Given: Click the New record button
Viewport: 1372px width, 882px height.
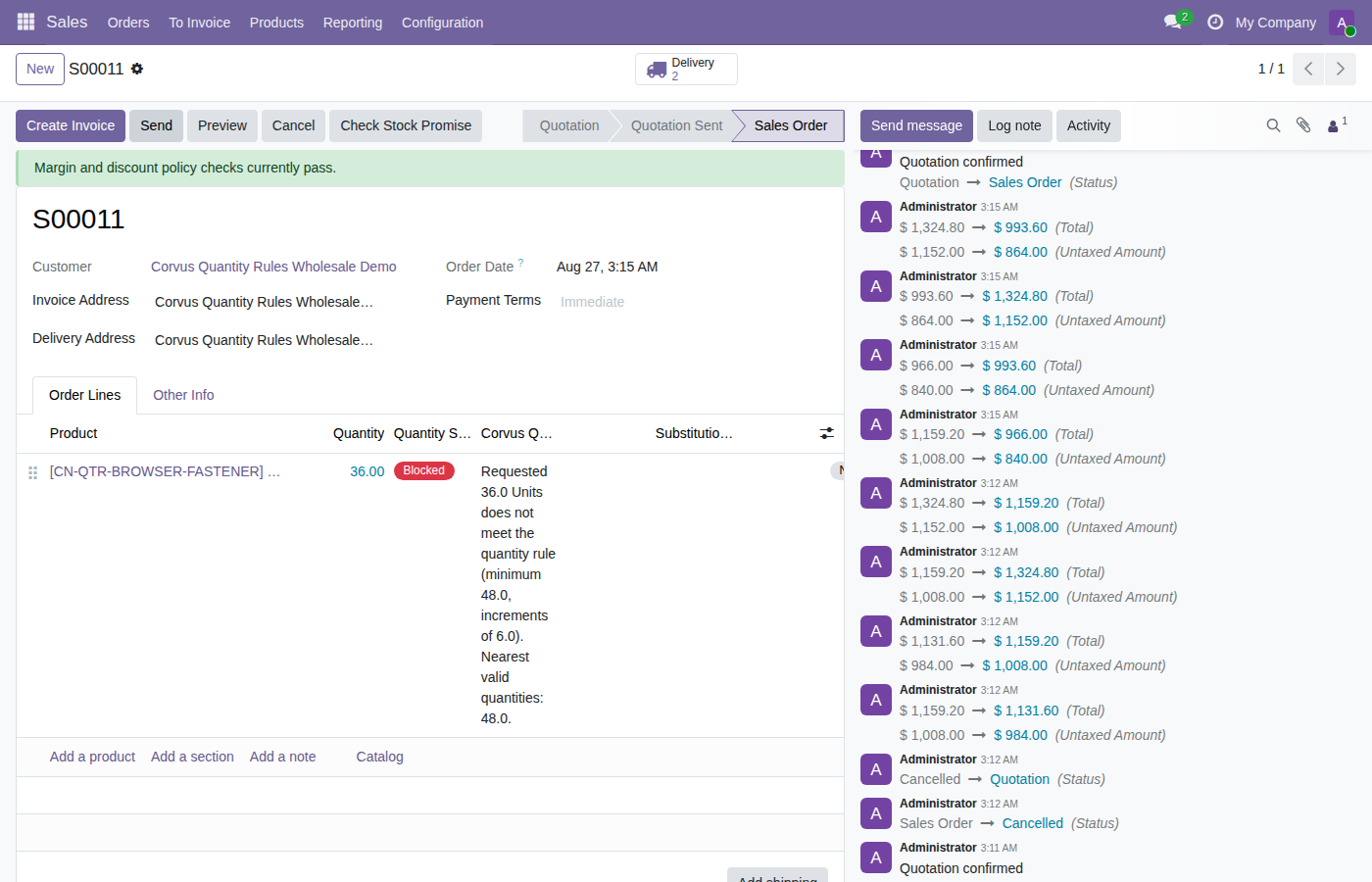Looking at the screenshot, I should [40, 69].
